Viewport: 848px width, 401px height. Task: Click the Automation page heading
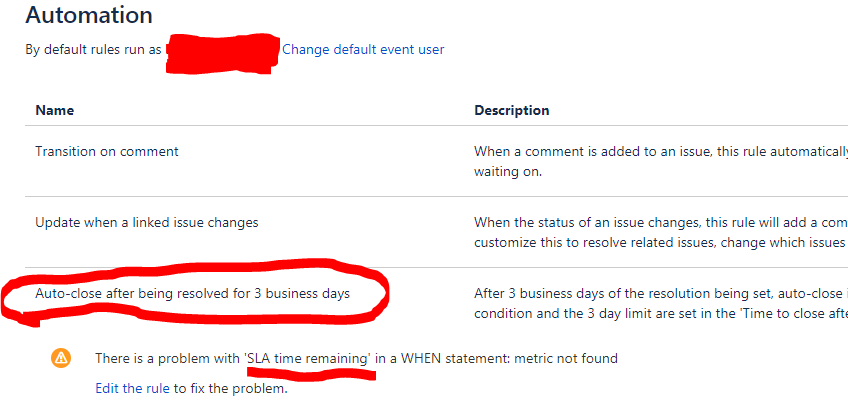pos(89,16)
